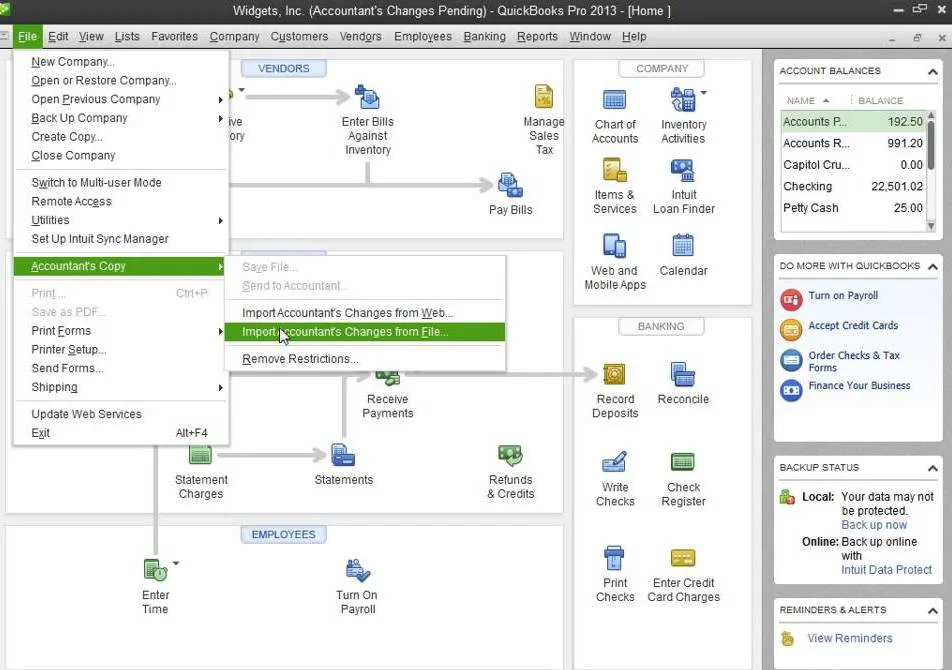Sort by Balance column header
The width and height of the screenshot is (952, 670).
[x=880, y=101]
